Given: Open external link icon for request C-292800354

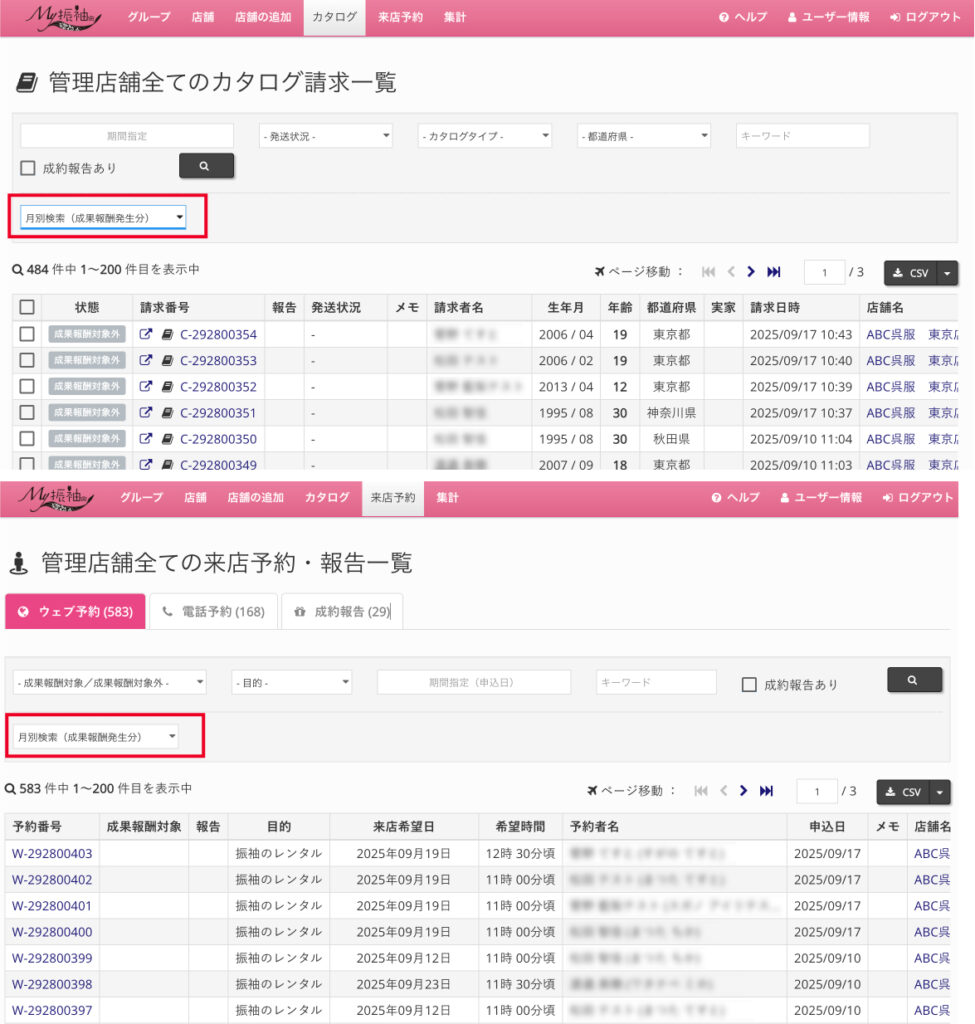Looking at the screenshot, I should 146,335.
